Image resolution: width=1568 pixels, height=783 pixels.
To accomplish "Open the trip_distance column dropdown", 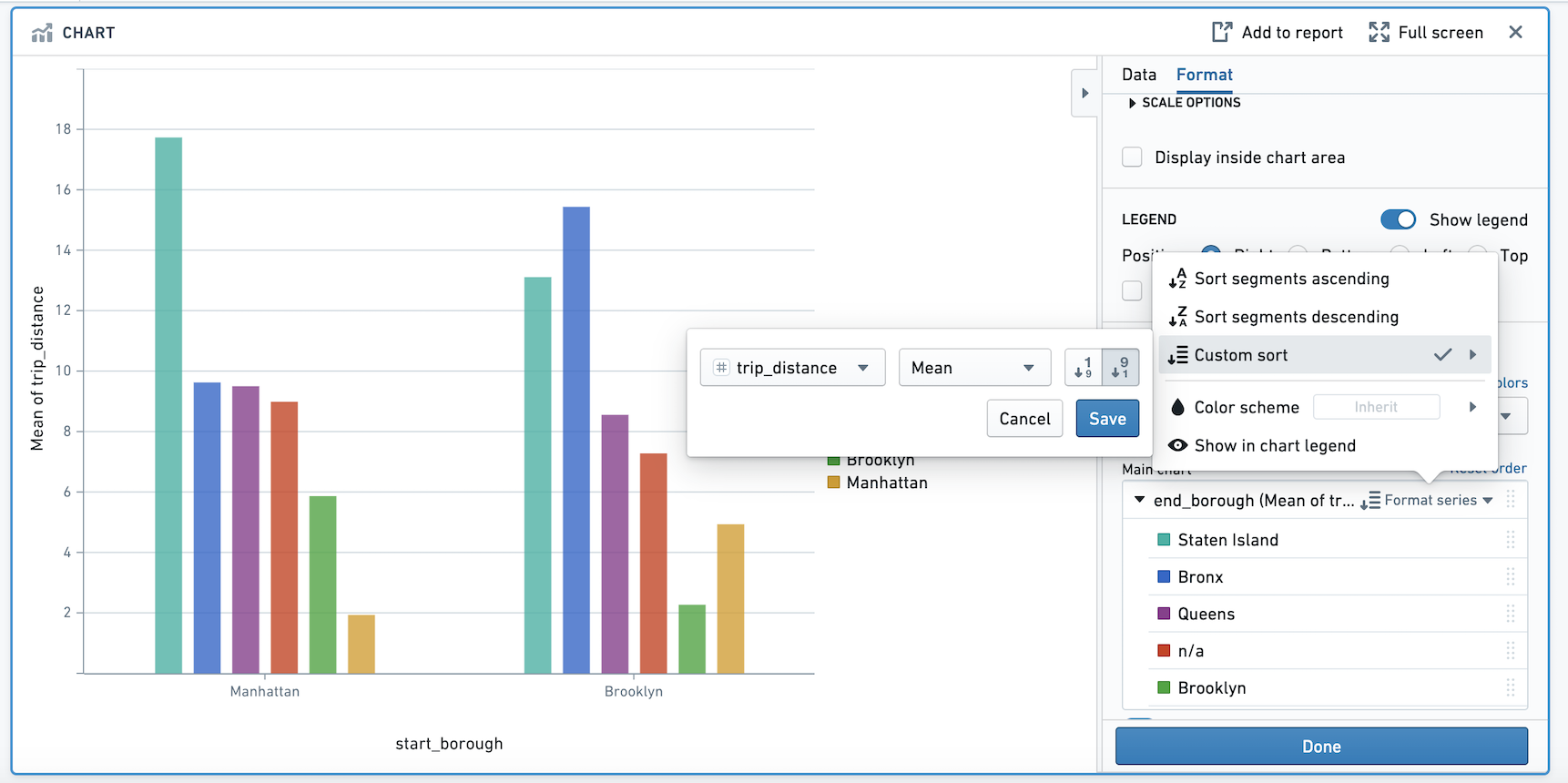I will [x=792, y=368].
